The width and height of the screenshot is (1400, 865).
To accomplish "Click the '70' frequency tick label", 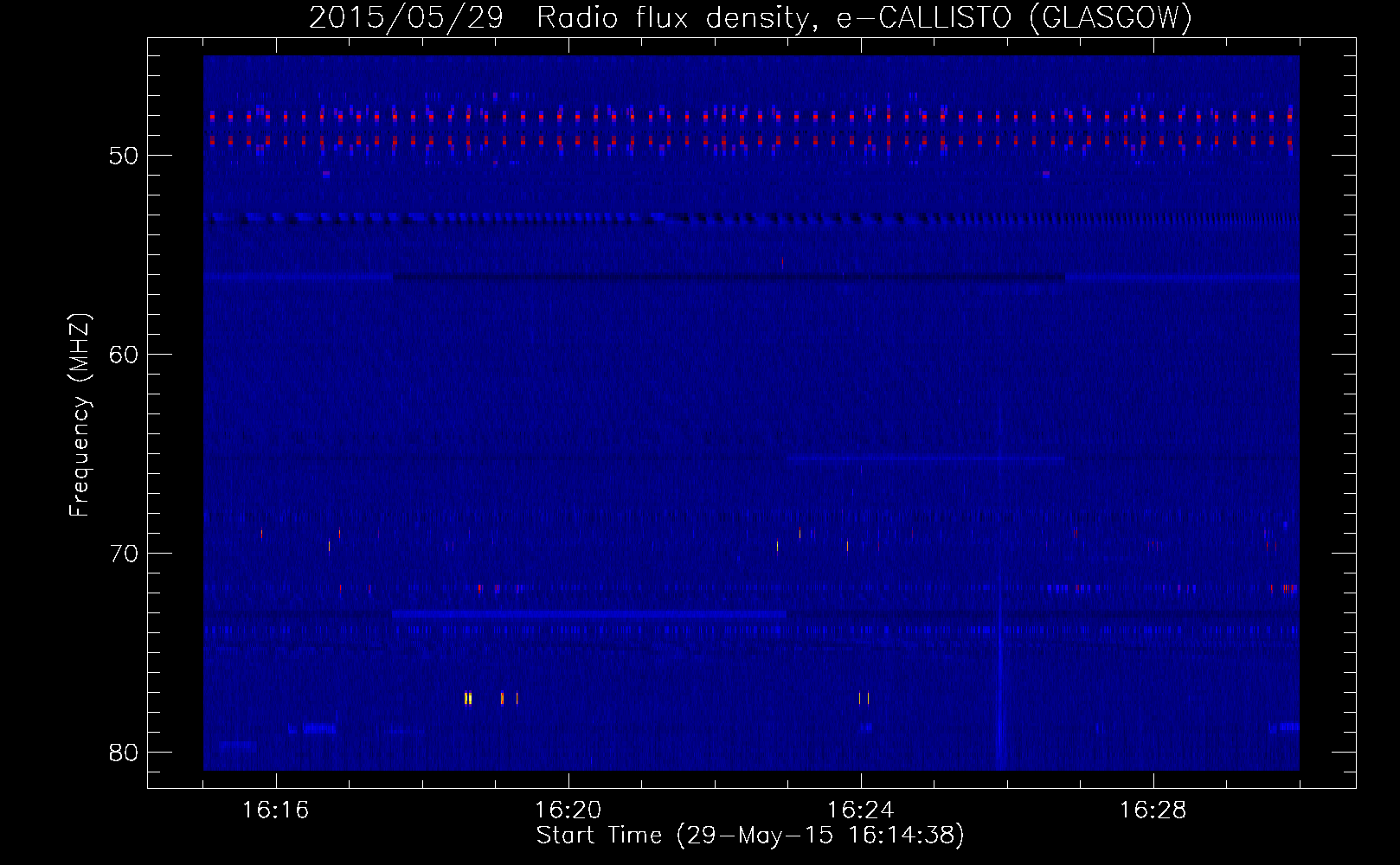I will point(124,554).
